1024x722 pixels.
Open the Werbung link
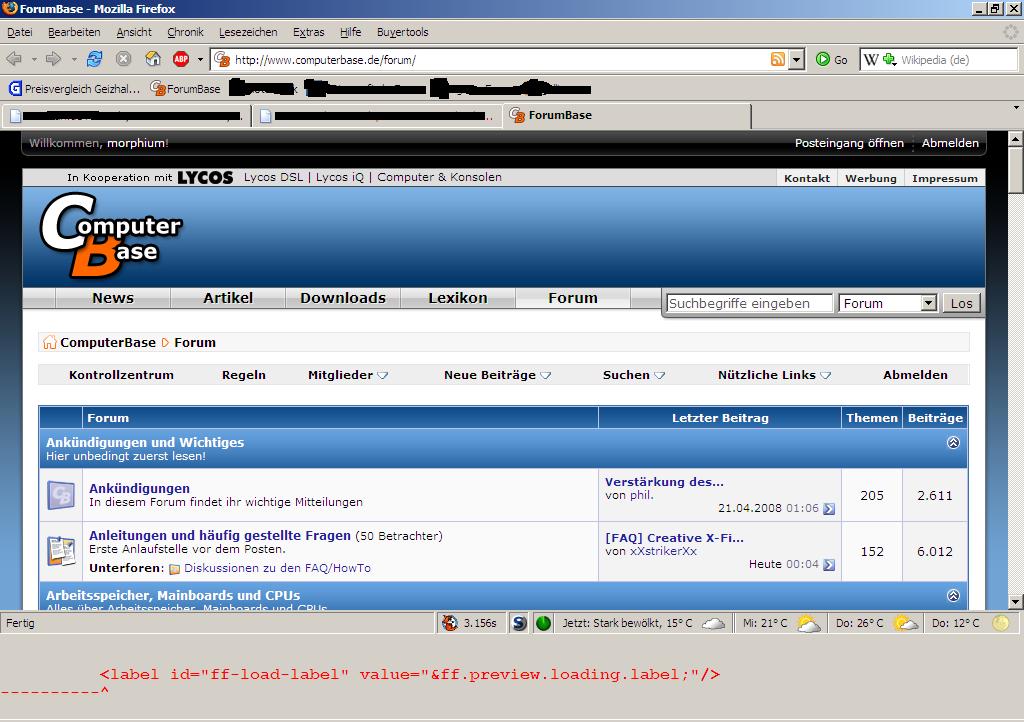click(x=871, y=178)
